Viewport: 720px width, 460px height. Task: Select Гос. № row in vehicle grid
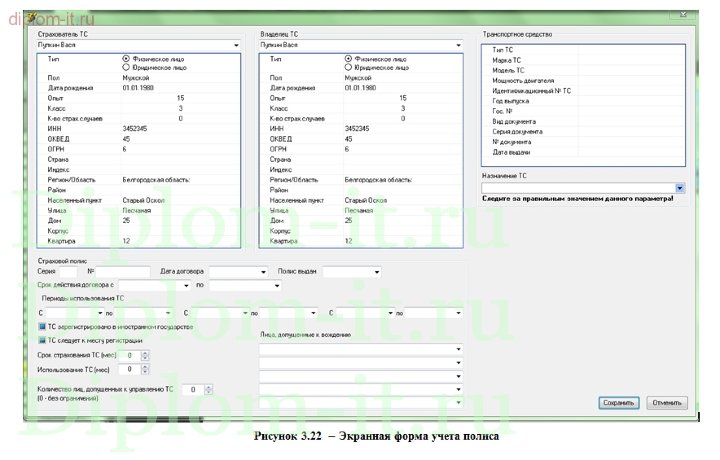(583, 111)
